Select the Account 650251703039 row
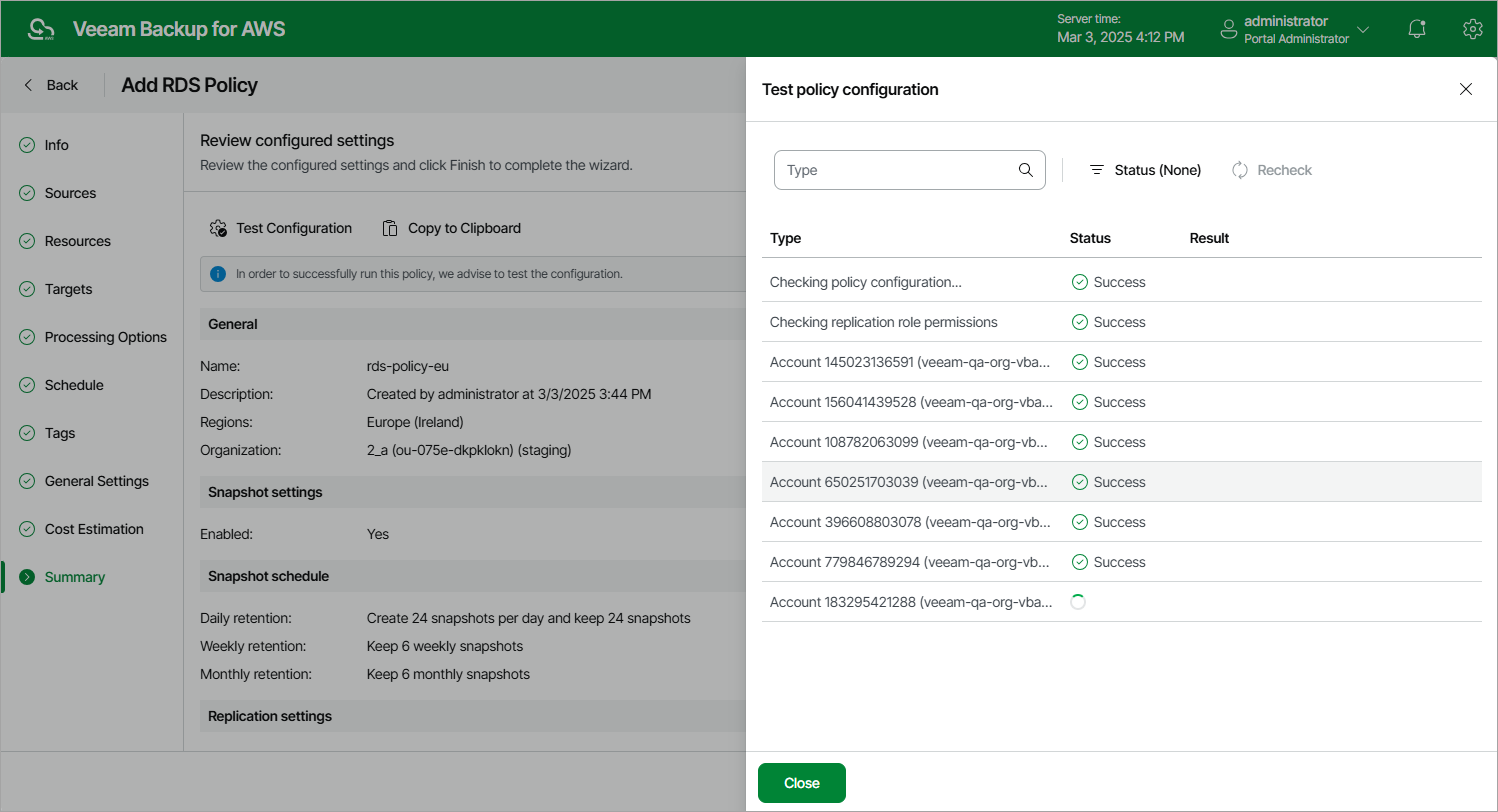 pyautogui.click(x=908, y=482)
